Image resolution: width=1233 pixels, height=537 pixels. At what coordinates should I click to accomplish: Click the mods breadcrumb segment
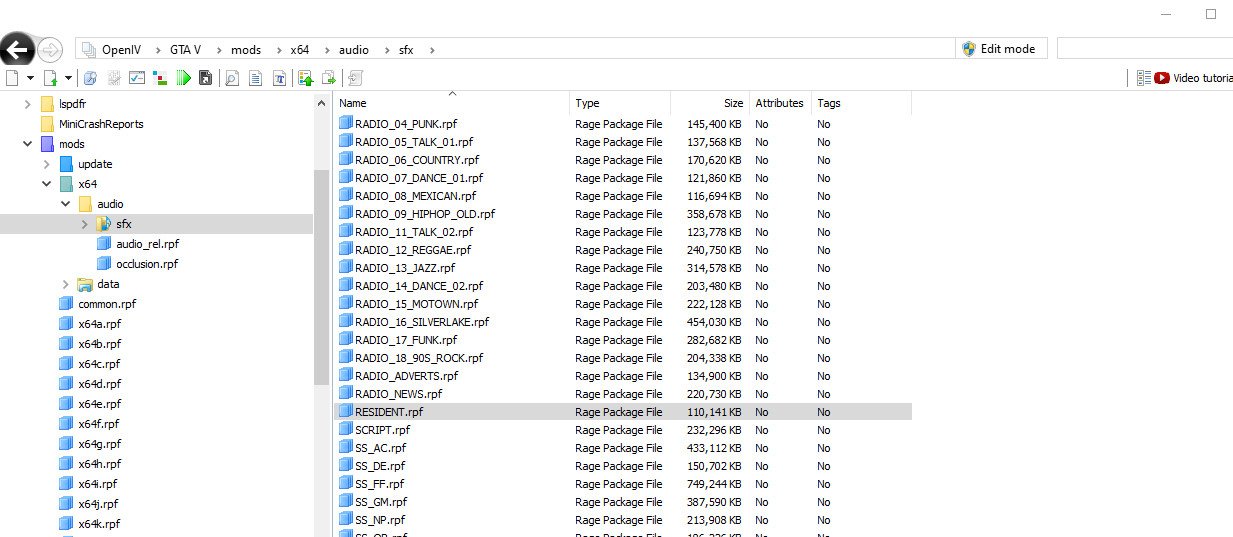click(246, 49)
